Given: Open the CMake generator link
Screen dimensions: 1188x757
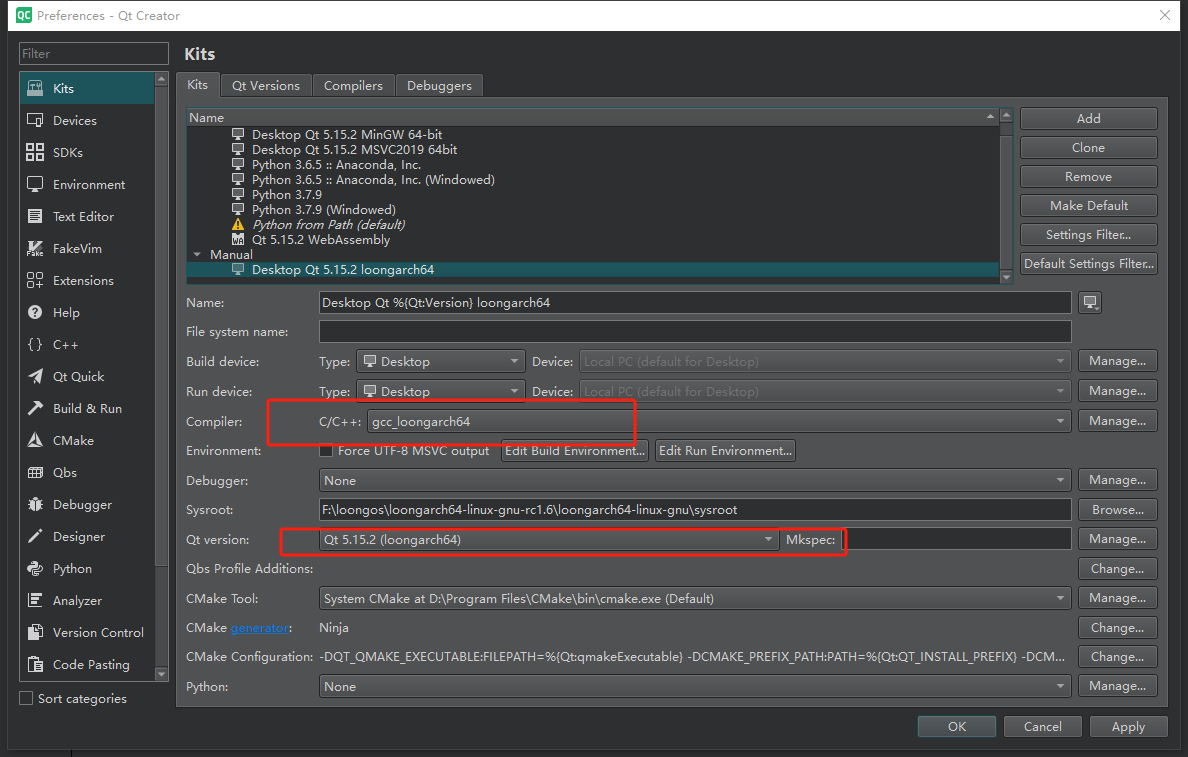Looking at the screenshot, I should 260,628.
